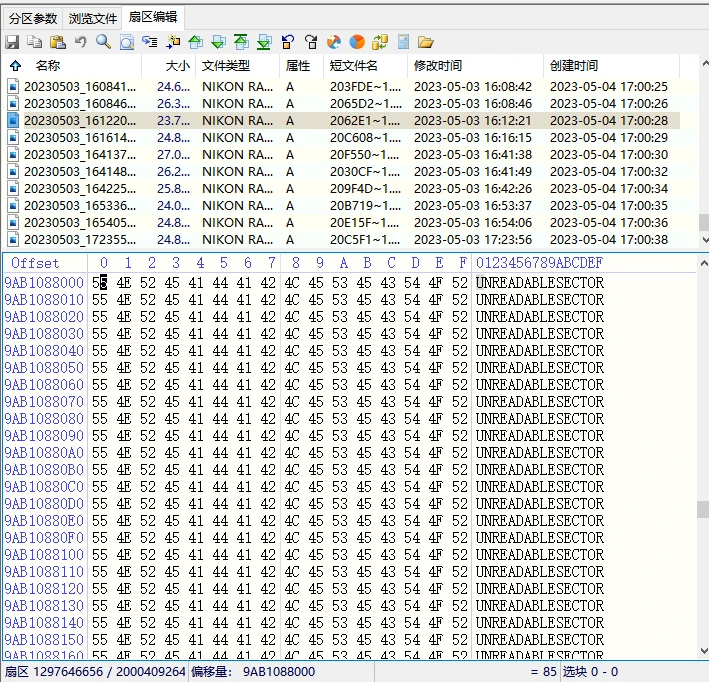709x682 pixels.
Task: Sort files by 修改时间 column header
Action: tap(438, 66)
